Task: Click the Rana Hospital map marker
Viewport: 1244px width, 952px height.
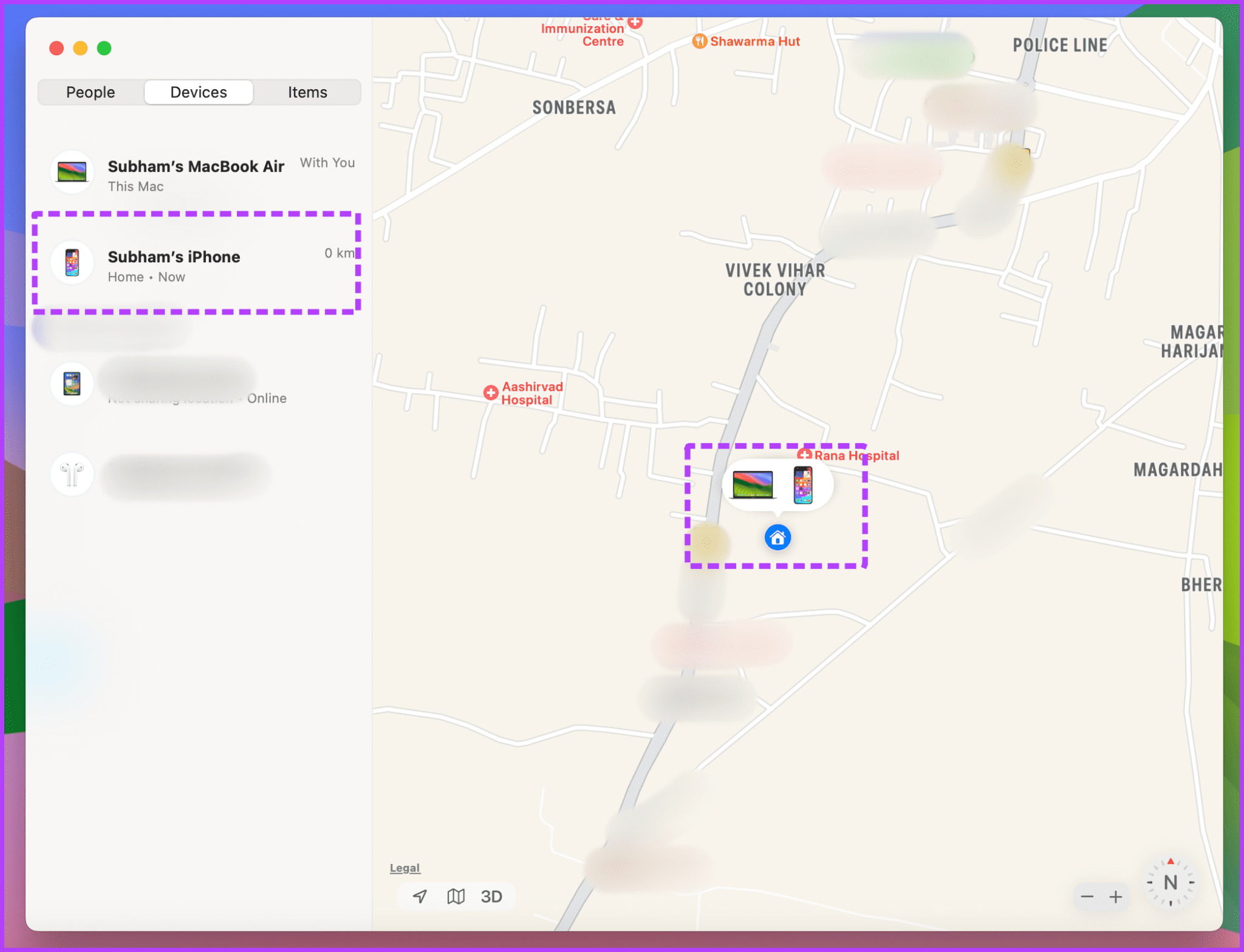Action: tap(805, 454)
